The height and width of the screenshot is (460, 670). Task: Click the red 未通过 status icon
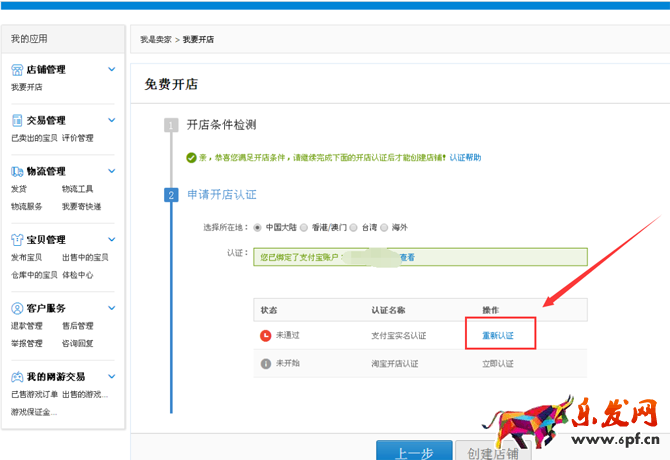[x=265, y=335]
